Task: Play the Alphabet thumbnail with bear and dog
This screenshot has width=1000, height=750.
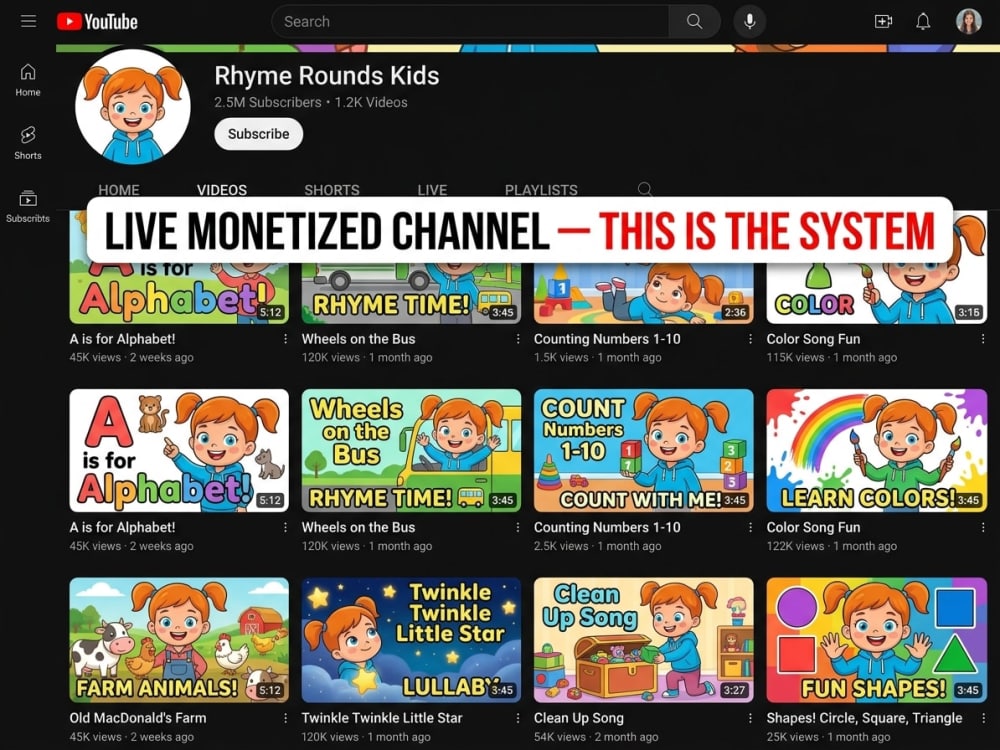Action: (x=179, y=450)
